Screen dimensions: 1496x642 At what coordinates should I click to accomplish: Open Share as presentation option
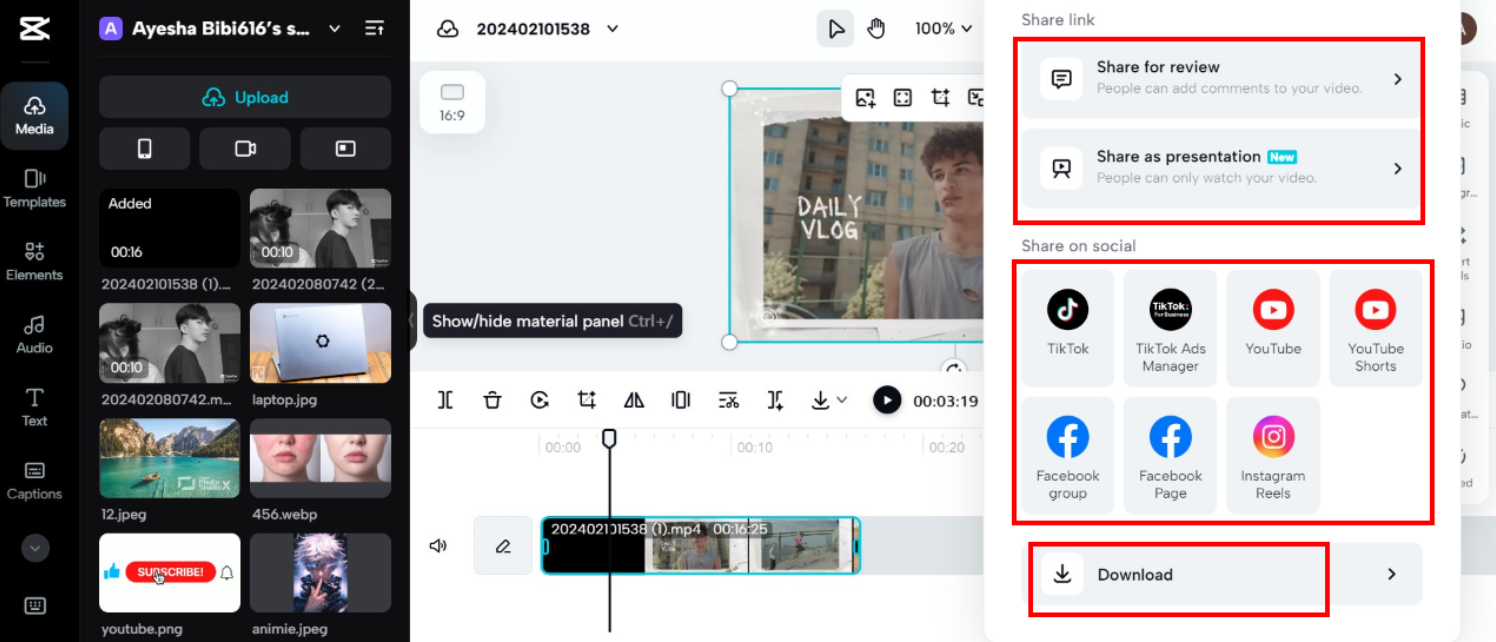(x=1221, y=168)
